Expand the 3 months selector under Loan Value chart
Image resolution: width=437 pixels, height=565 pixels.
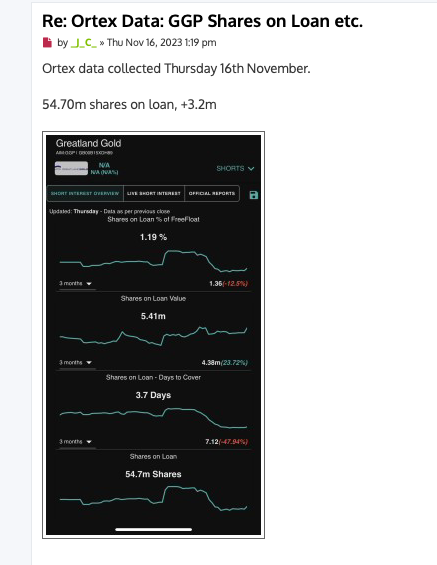point(76,362)
